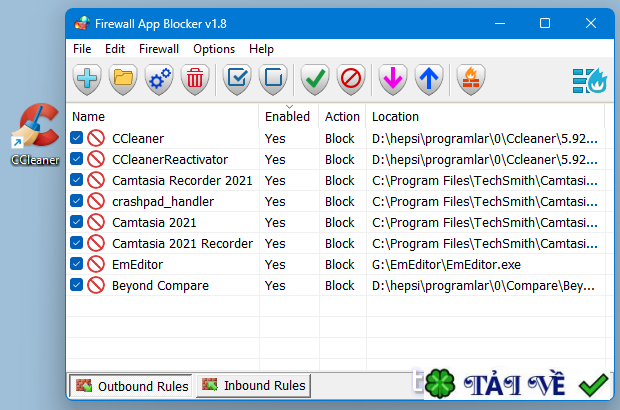Delete selected rule with trash icon

click(x=195, y=79)
